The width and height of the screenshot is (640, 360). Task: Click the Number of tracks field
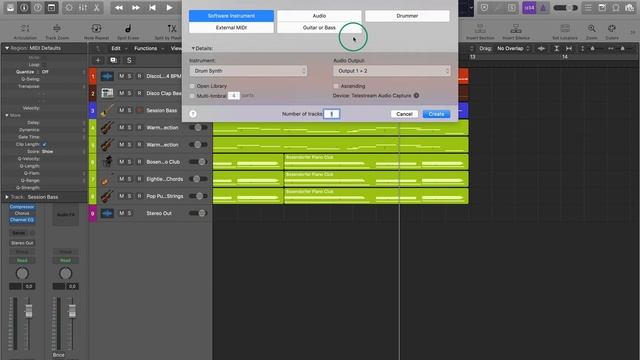coord(331,114)
